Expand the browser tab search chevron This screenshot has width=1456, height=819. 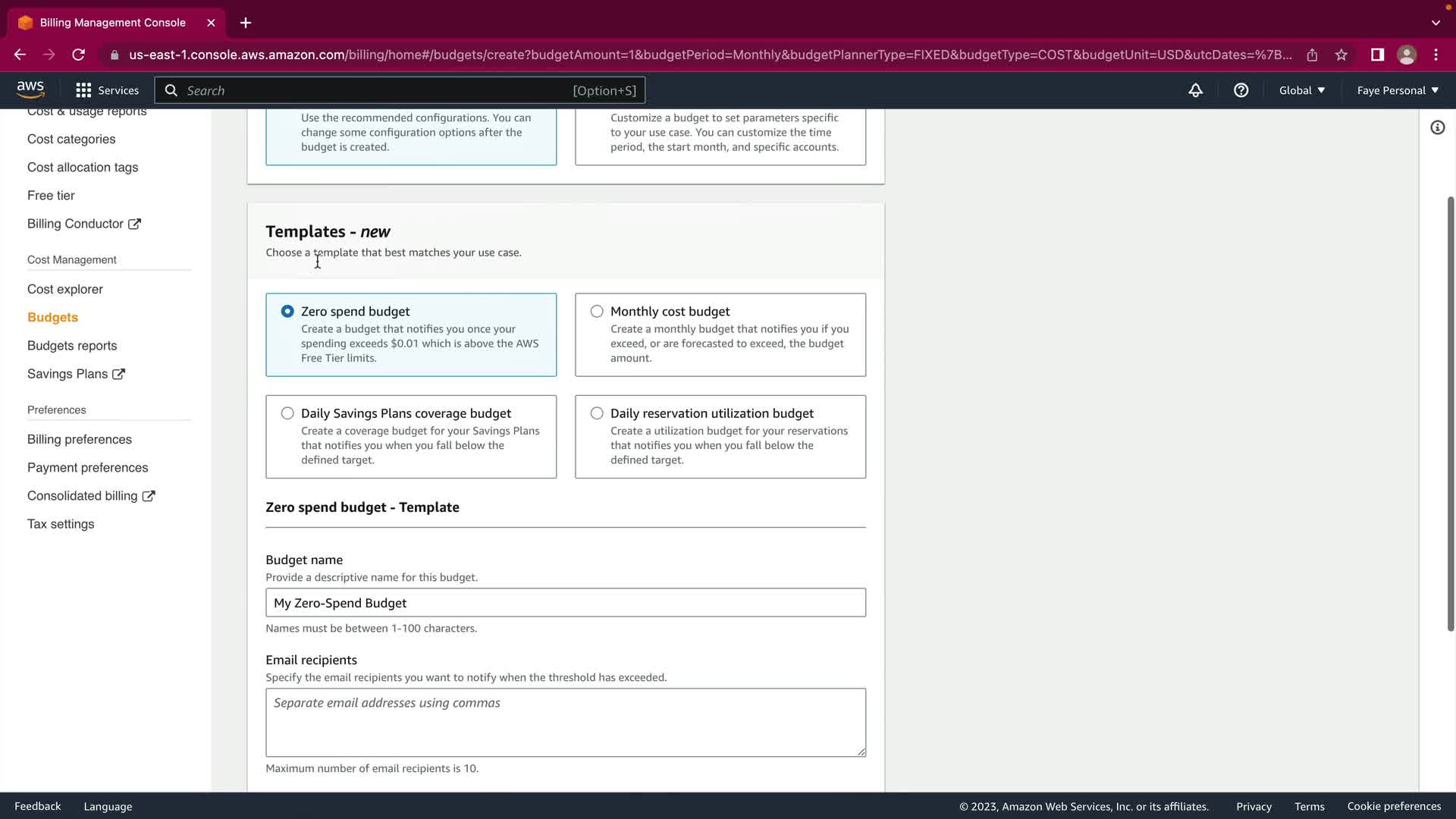1436,23
